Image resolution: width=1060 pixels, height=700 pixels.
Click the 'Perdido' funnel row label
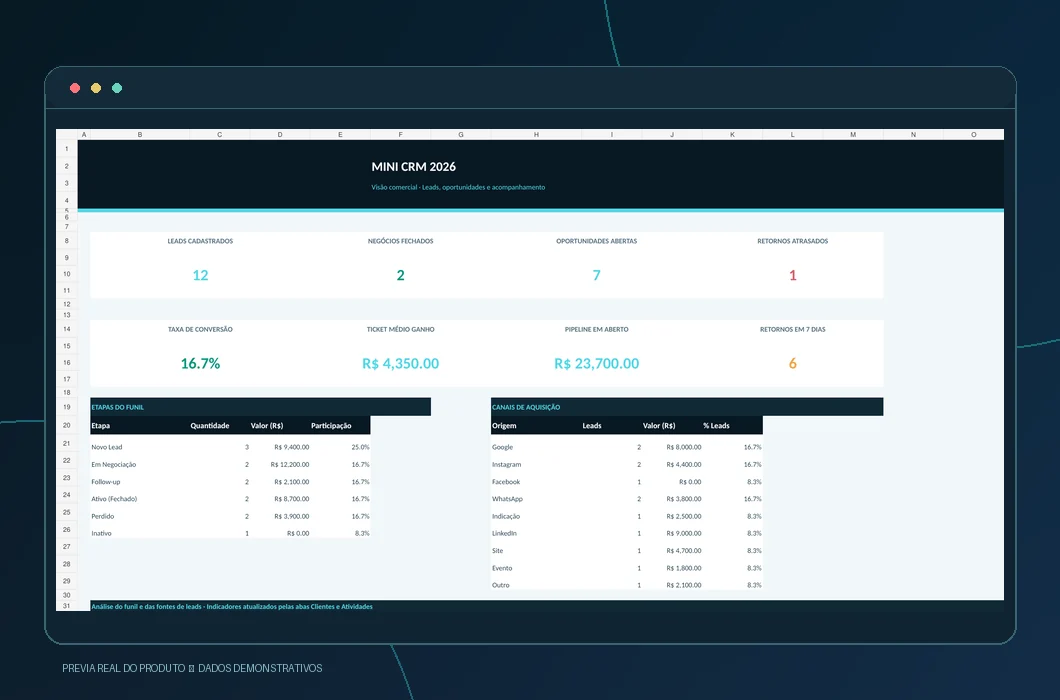pos(103,516)
